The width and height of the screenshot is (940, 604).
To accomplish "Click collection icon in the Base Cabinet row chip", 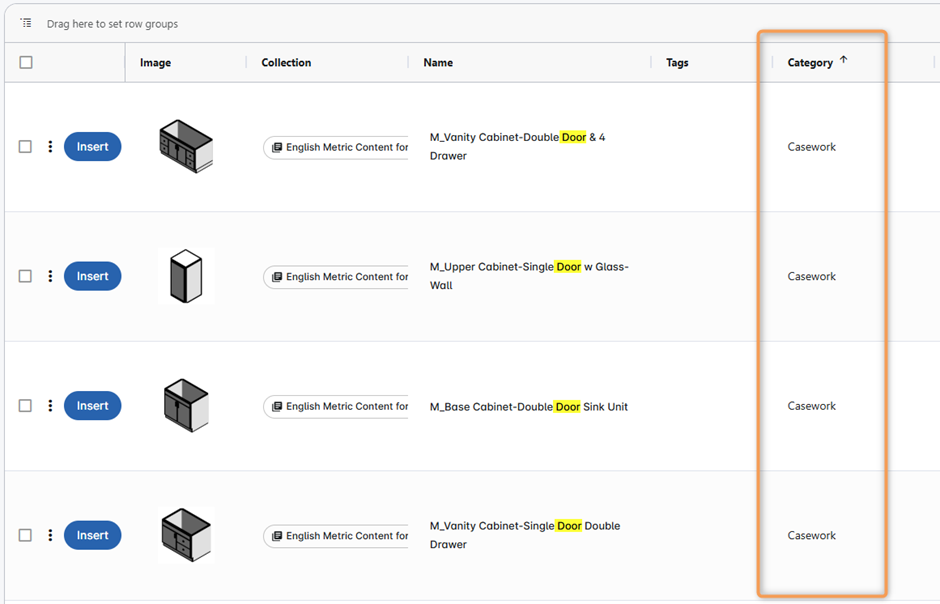I will tap(277, 407).
